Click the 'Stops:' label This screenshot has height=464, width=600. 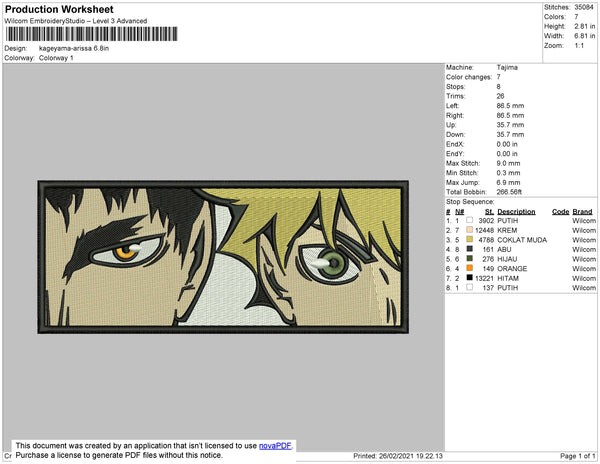tap(455, 86)
